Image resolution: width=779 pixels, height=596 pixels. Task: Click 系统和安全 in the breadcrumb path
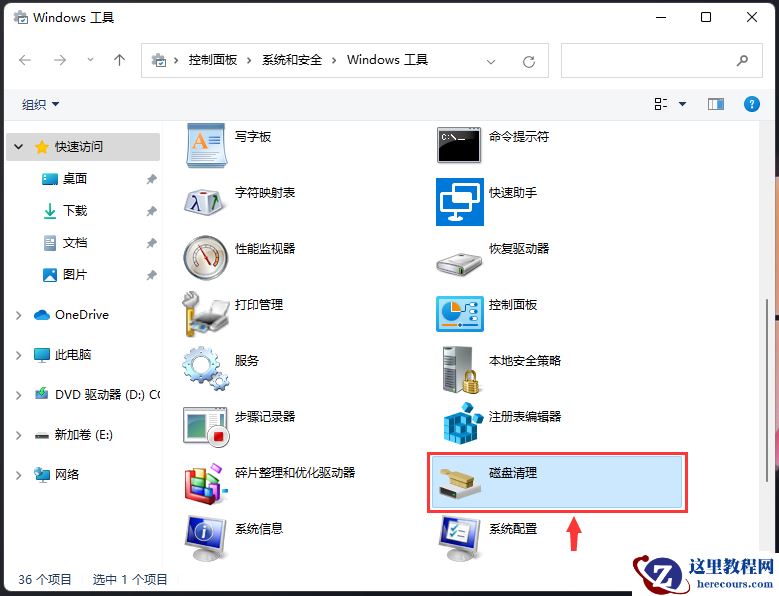292,60
